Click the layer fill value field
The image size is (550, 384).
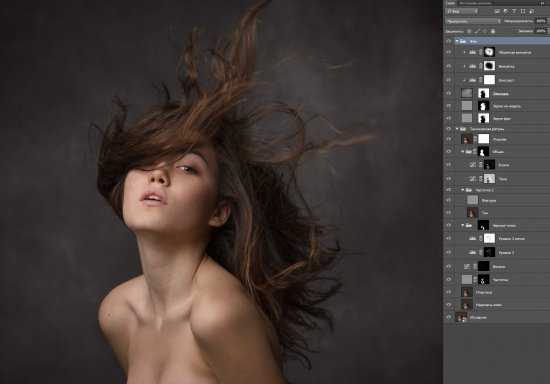pos(541,31)
